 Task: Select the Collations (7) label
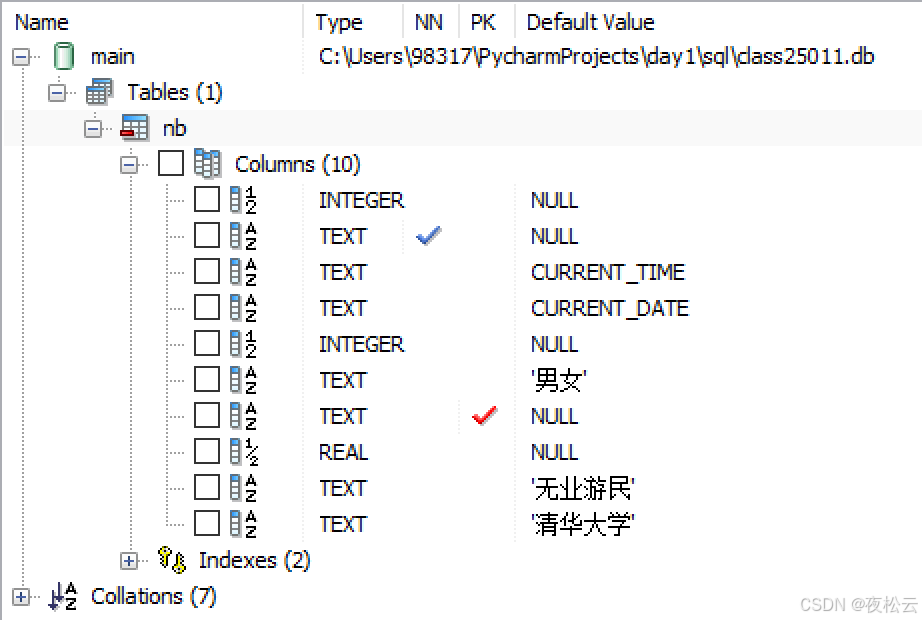coord(153,596)
